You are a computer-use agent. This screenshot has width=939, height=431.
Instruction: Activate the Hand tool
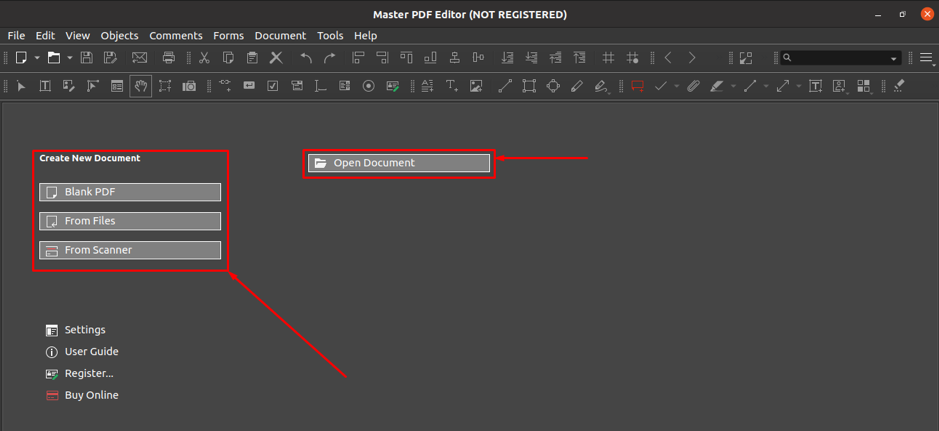pyautogui.click(x=141, y=86)
